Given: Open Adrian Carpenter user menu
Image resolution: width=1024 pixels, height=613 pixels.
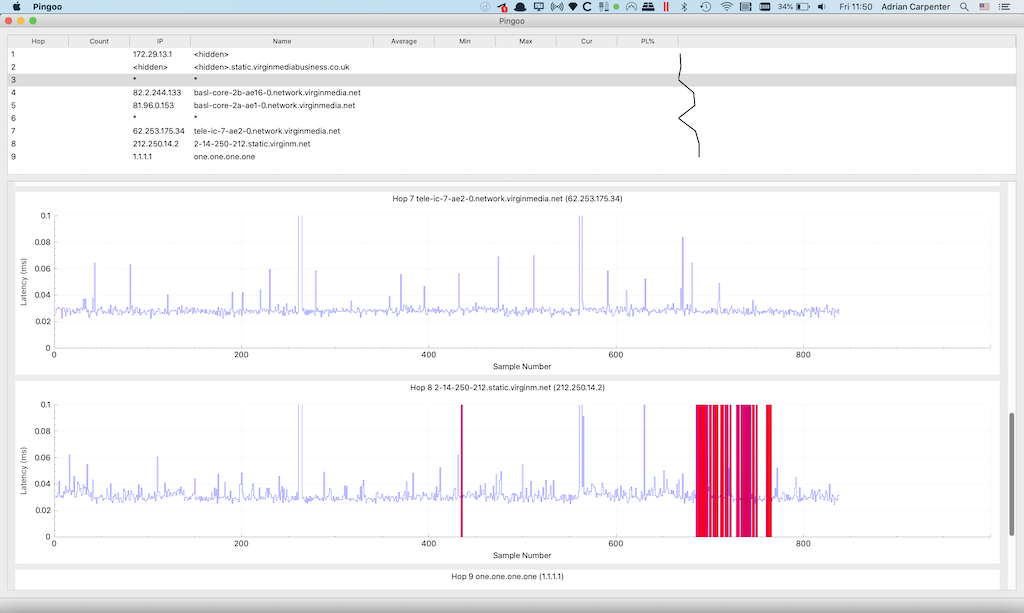Looking at the screenshot, I should point(916,7).
